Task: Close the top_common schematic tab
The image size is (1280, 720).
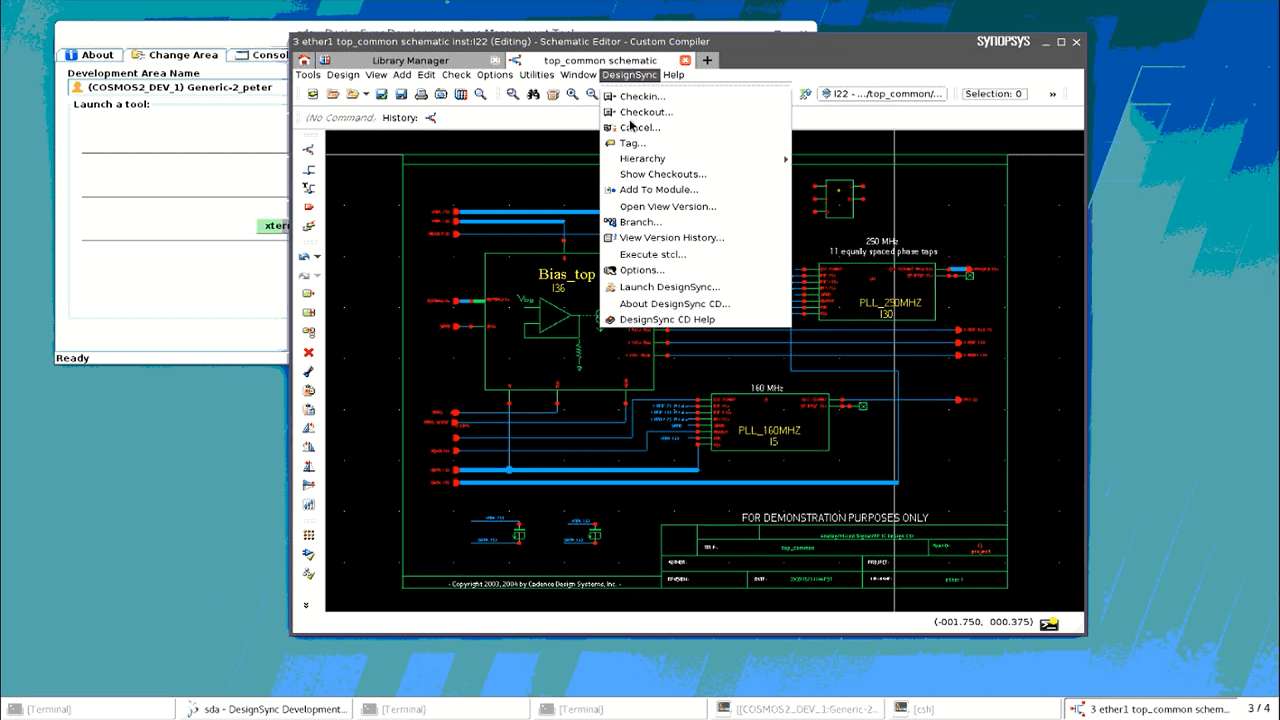Action: click(x=685, y=61)
